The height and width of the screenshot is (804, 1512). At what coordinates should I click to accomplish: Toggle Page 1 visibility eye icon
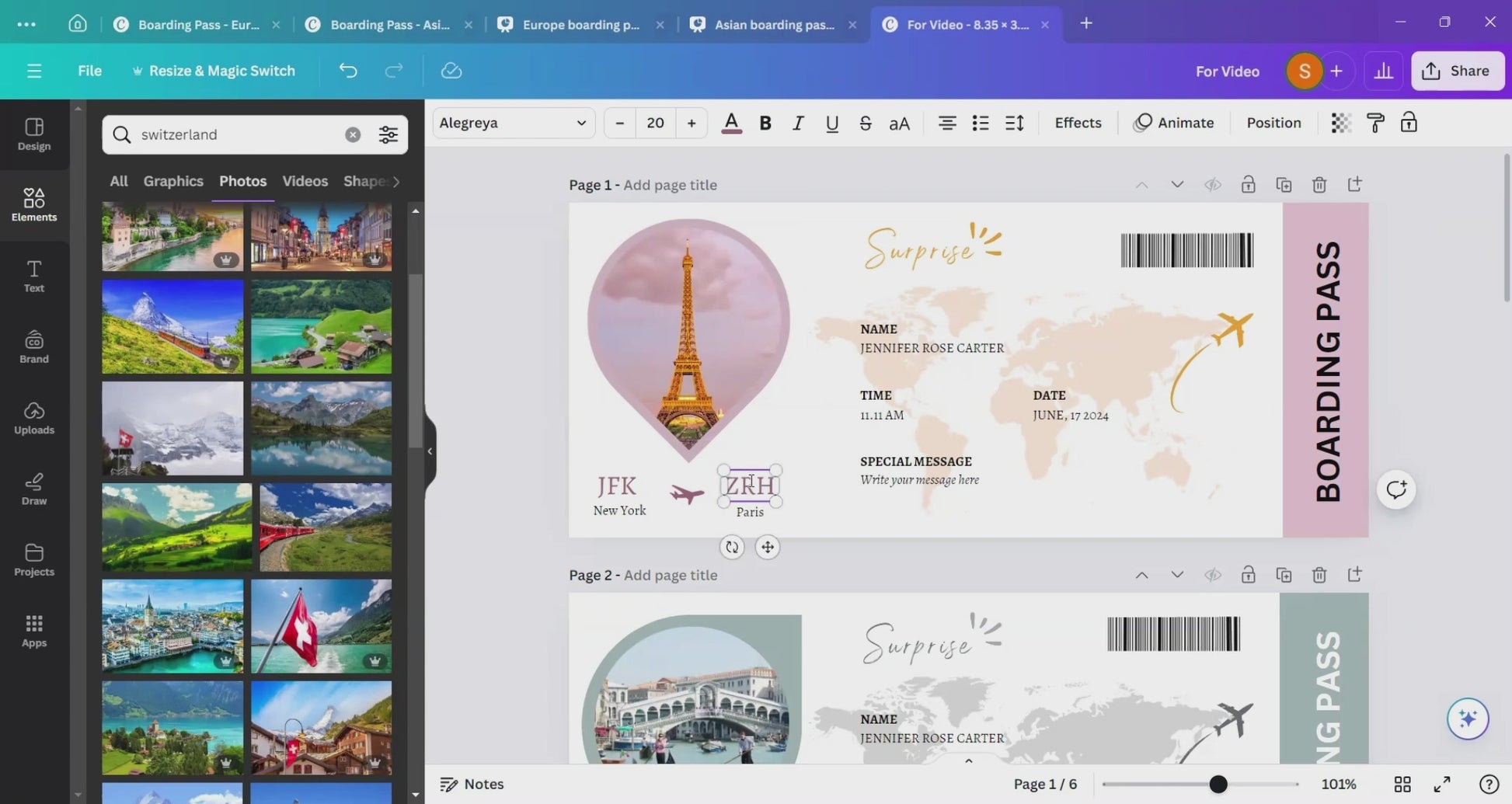[x=1212, y=184]
